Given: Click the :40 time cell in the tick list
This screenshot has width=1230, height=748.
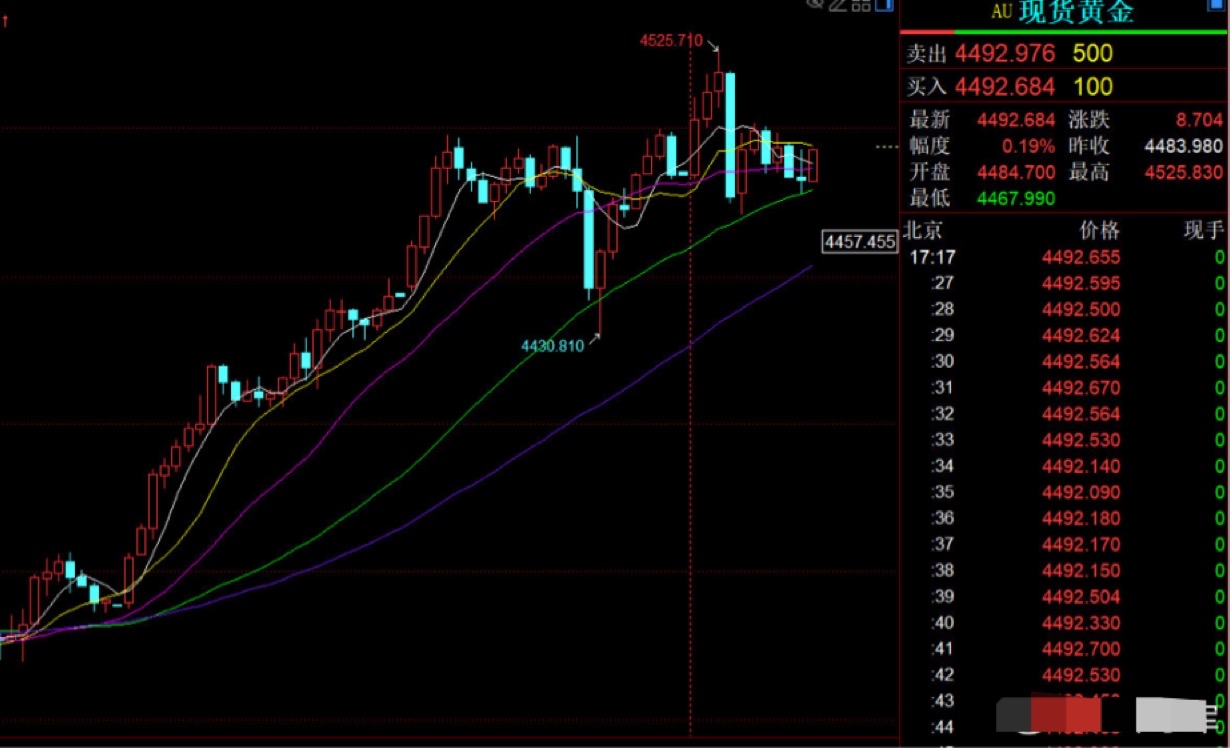Looking at the screenshot, I should click(943, 623).
